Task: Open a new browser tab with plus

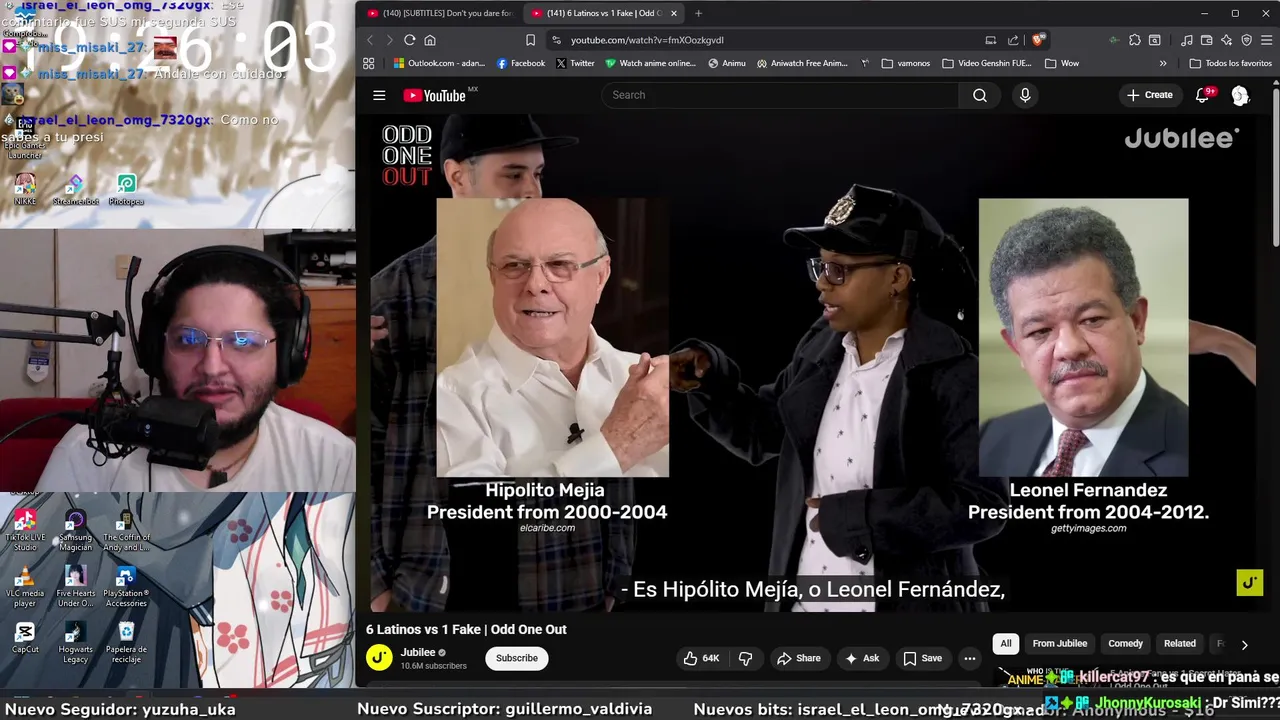Action: tap(698, 13)
